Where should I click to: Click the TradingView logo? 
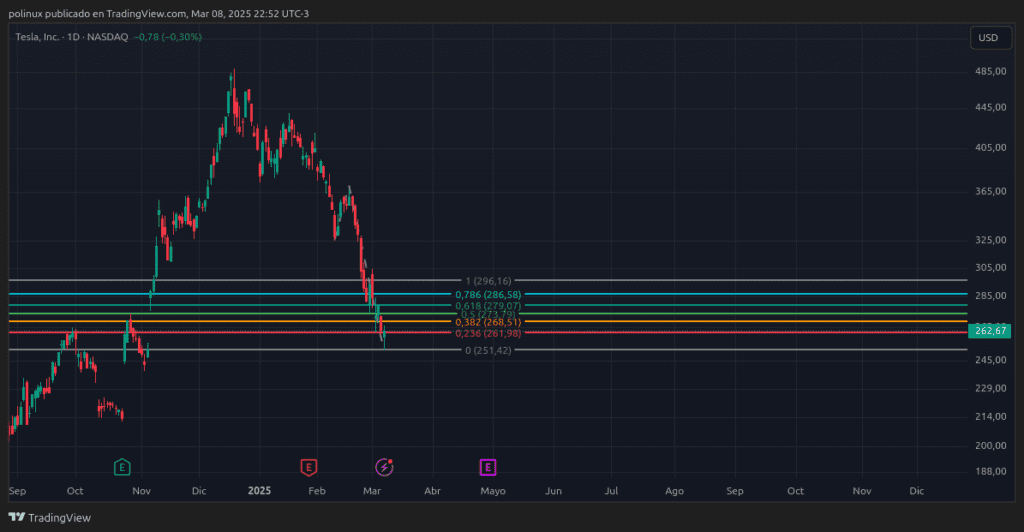(50, 518)
